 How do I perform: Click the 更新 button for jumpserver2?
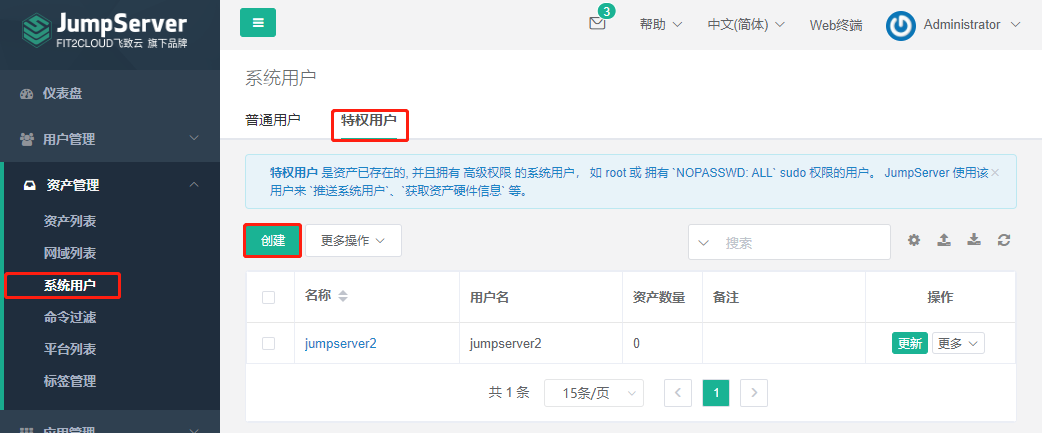[x=910, y=343]
